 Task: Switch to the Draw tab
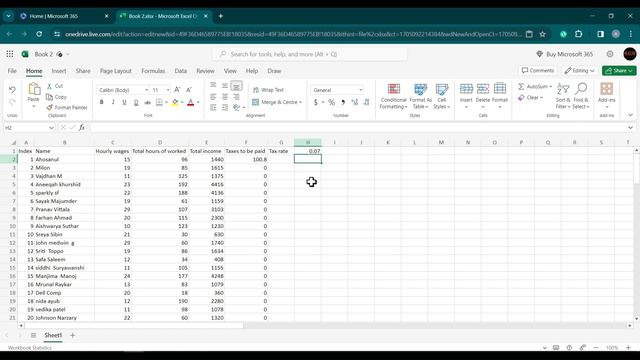[x=274, y=71]
